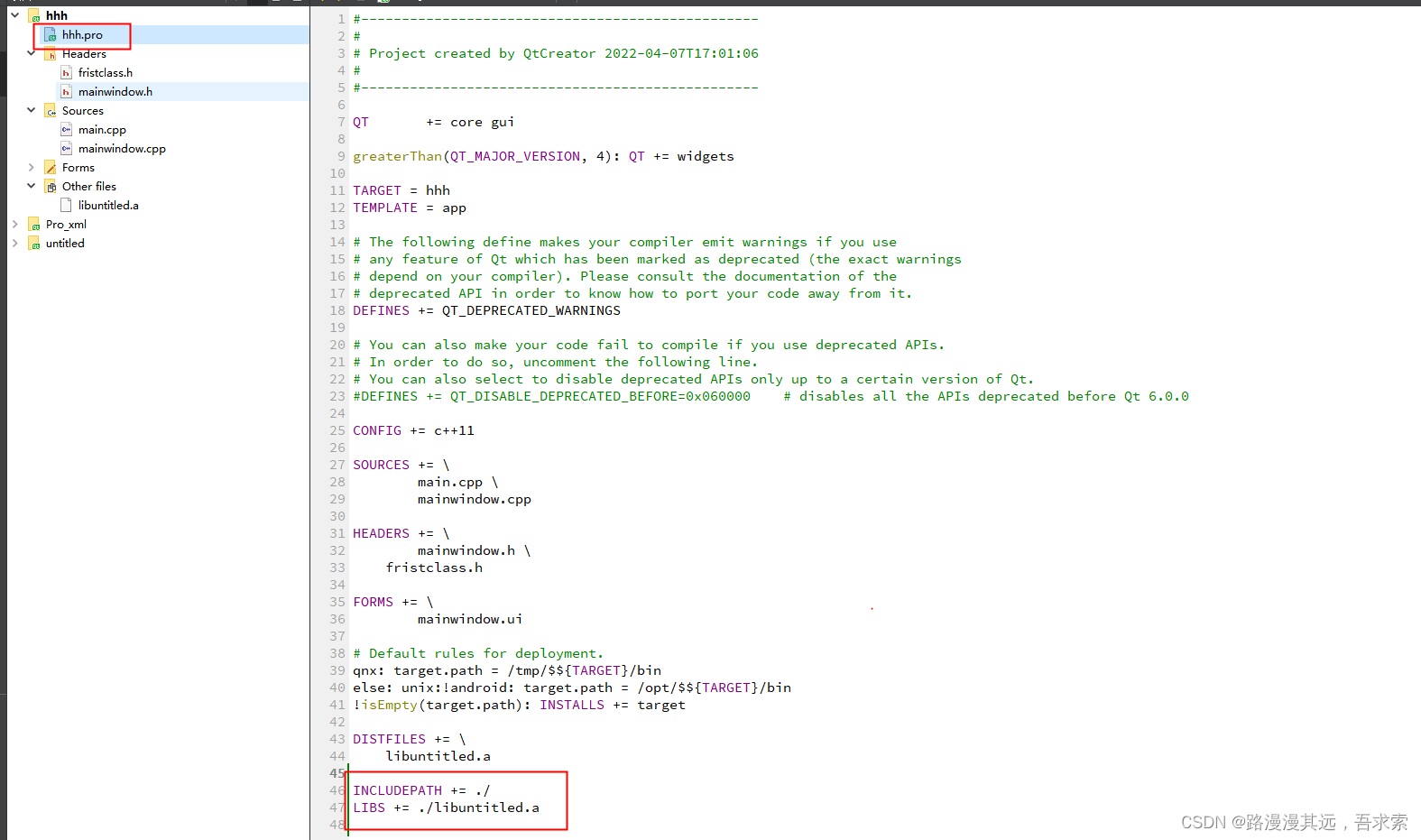This screenshot has width=1421, height=840.
Task: Click 'DEFINES += QT_DEPRECATED_WARNINGS' line
Action: pos(486,310)
